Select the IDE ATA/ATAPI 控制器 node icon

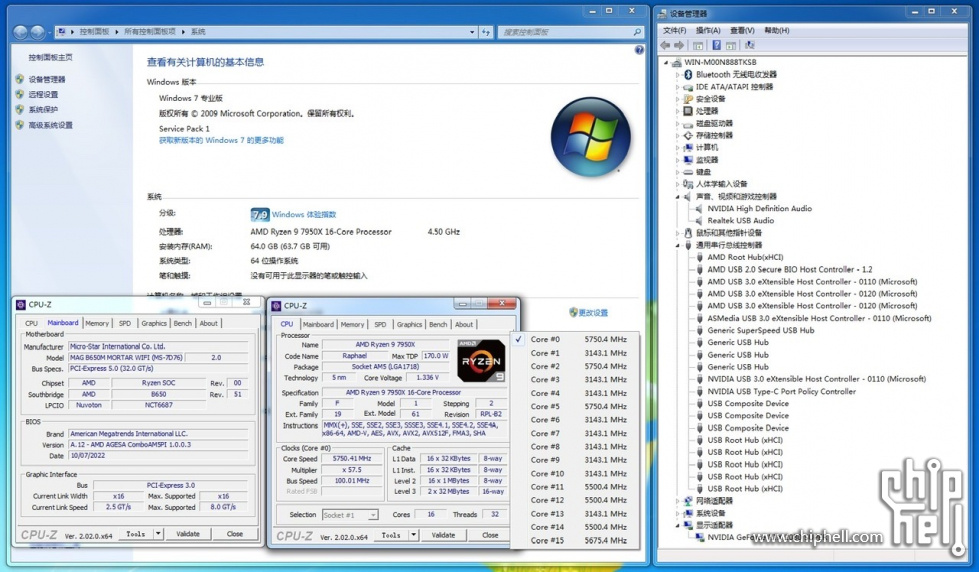click(x=688, y=87)
